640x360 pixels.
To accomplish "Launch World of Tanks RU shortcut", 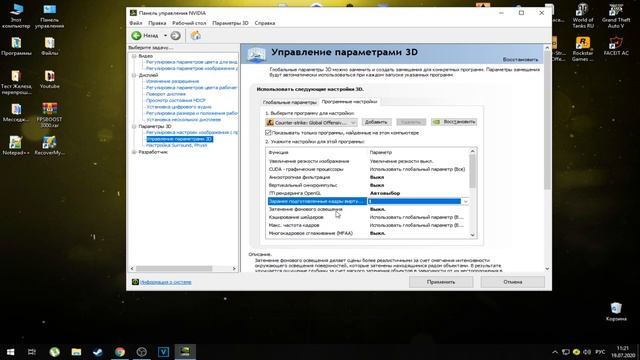I will point(582,16).
